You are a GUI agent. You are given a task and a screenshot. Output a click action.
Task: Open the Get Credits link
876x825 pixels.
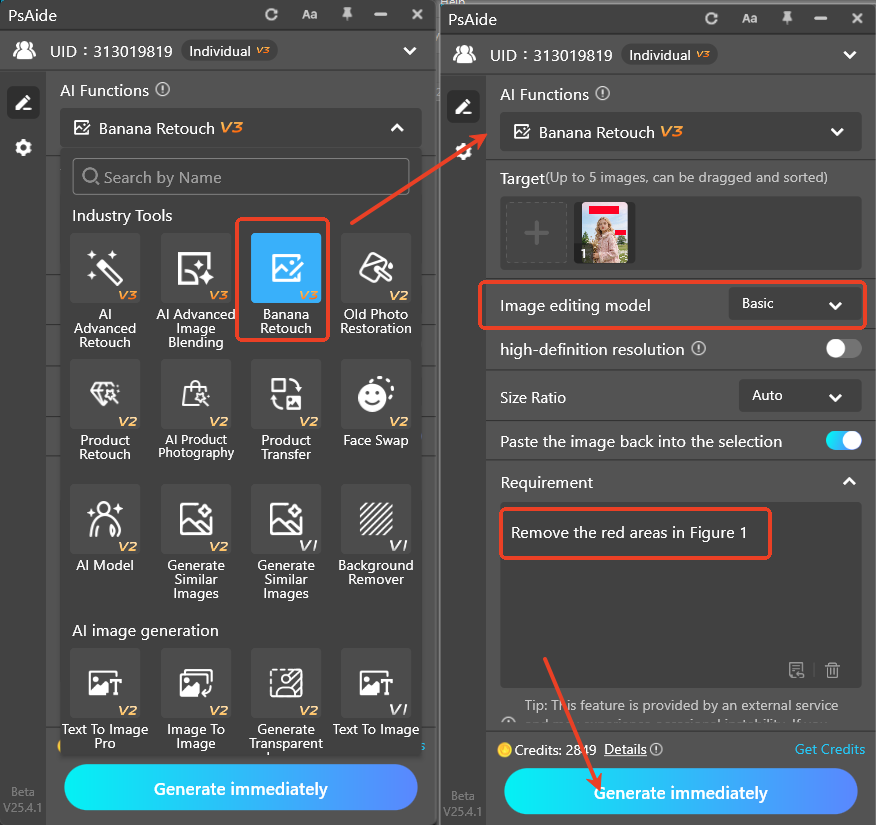coord(832,749)
